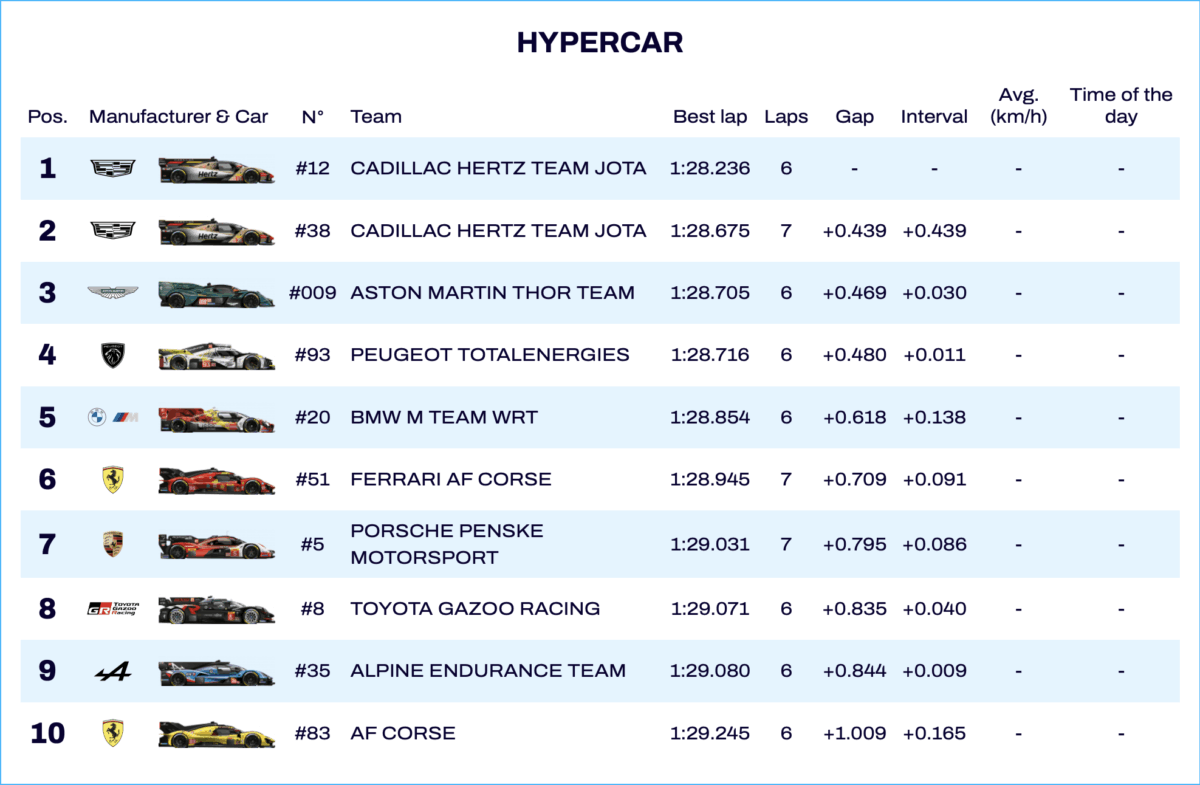The image size is (1200, 785).
Task: Select the Aston Martin wings logo
Action: (x=113, y=293)
